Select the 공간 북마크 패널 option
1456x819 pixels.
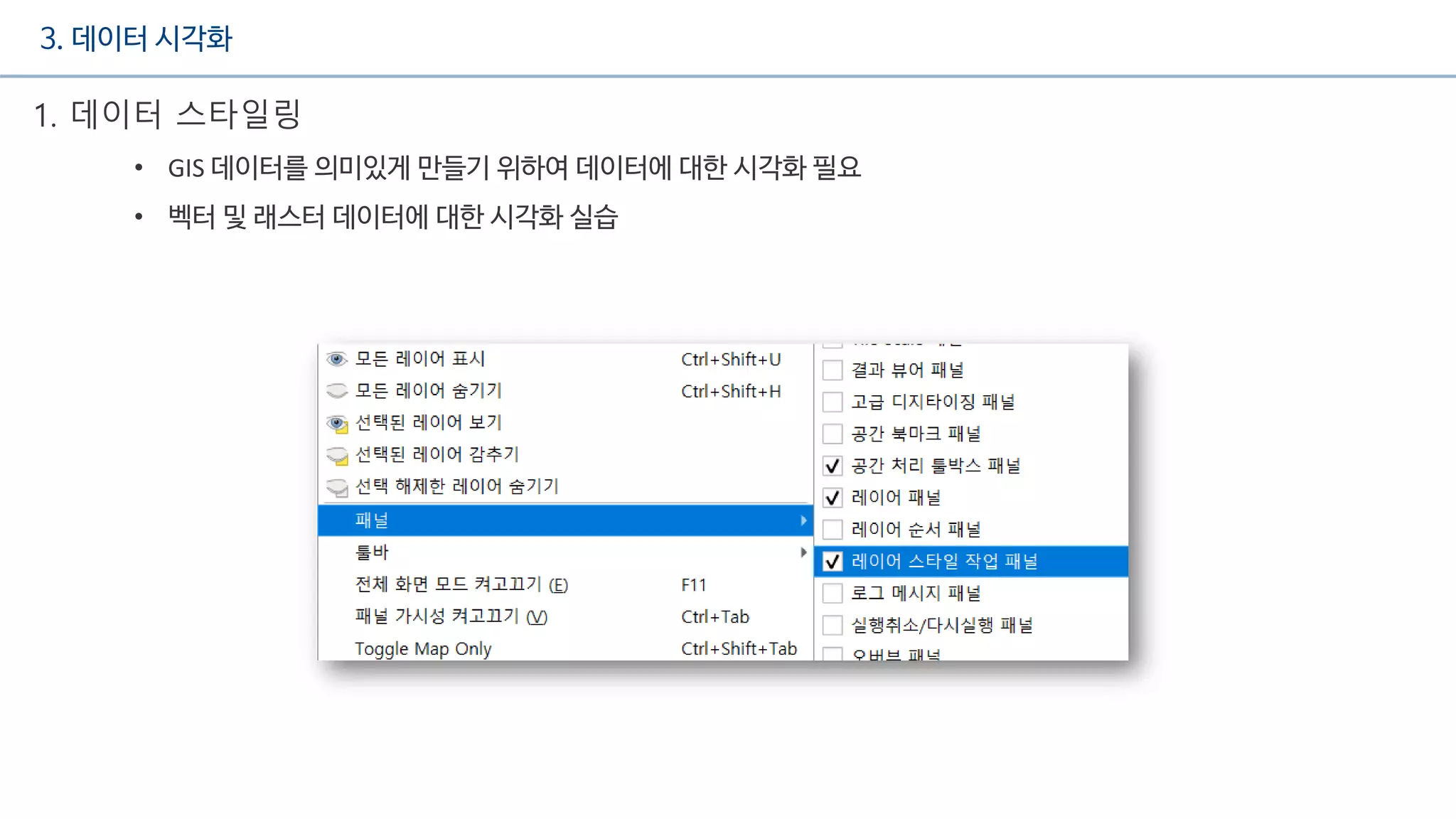(x=916, y=434)
